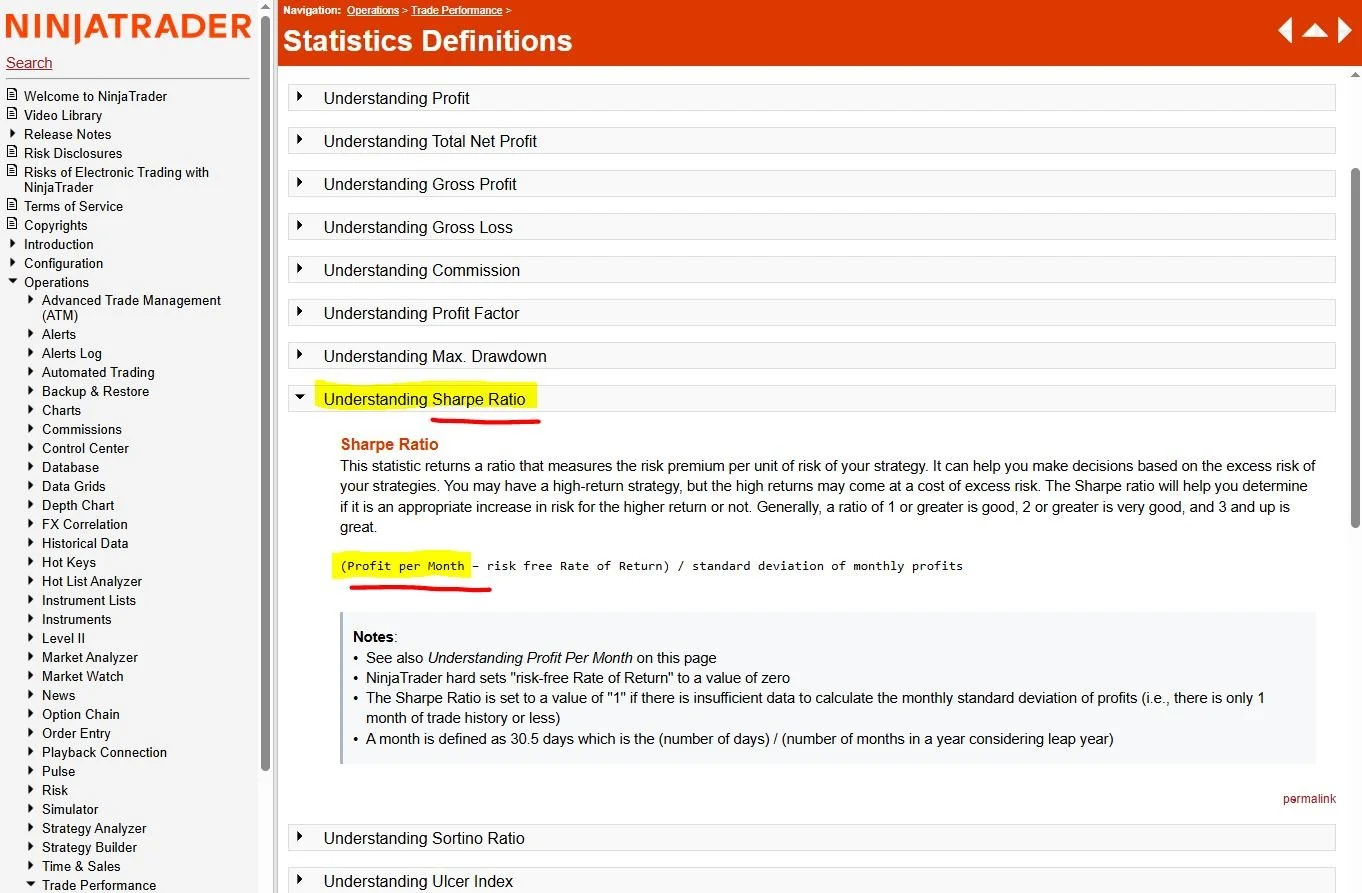Open Copyrights topic
The image size is (1362, 893).
[x=56, y=225]
